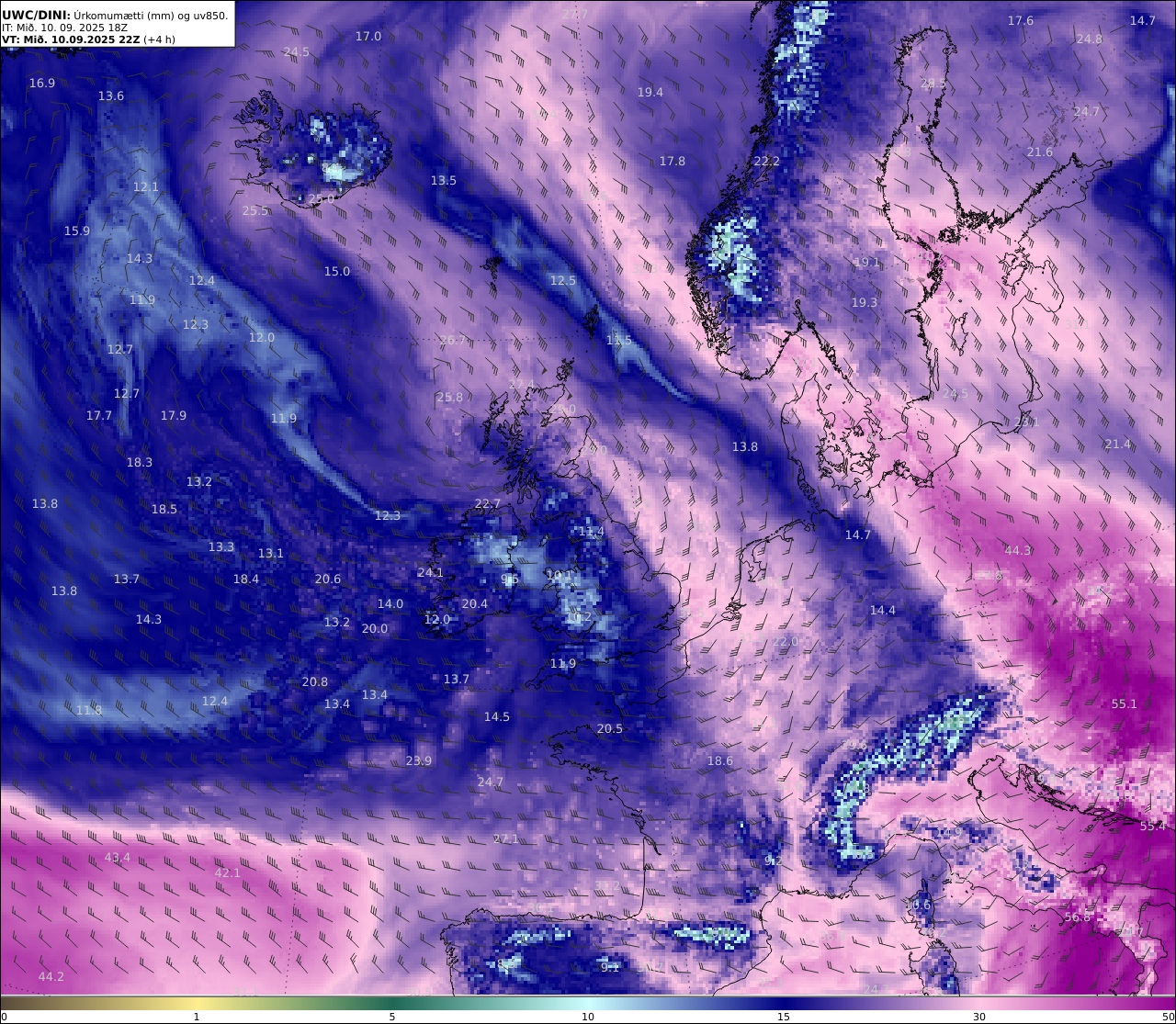Image resolution: width=1176 pixels, height=1024 pixels.
Task: Click the 42.1 value on the map
Action: (x=228, y=873)
